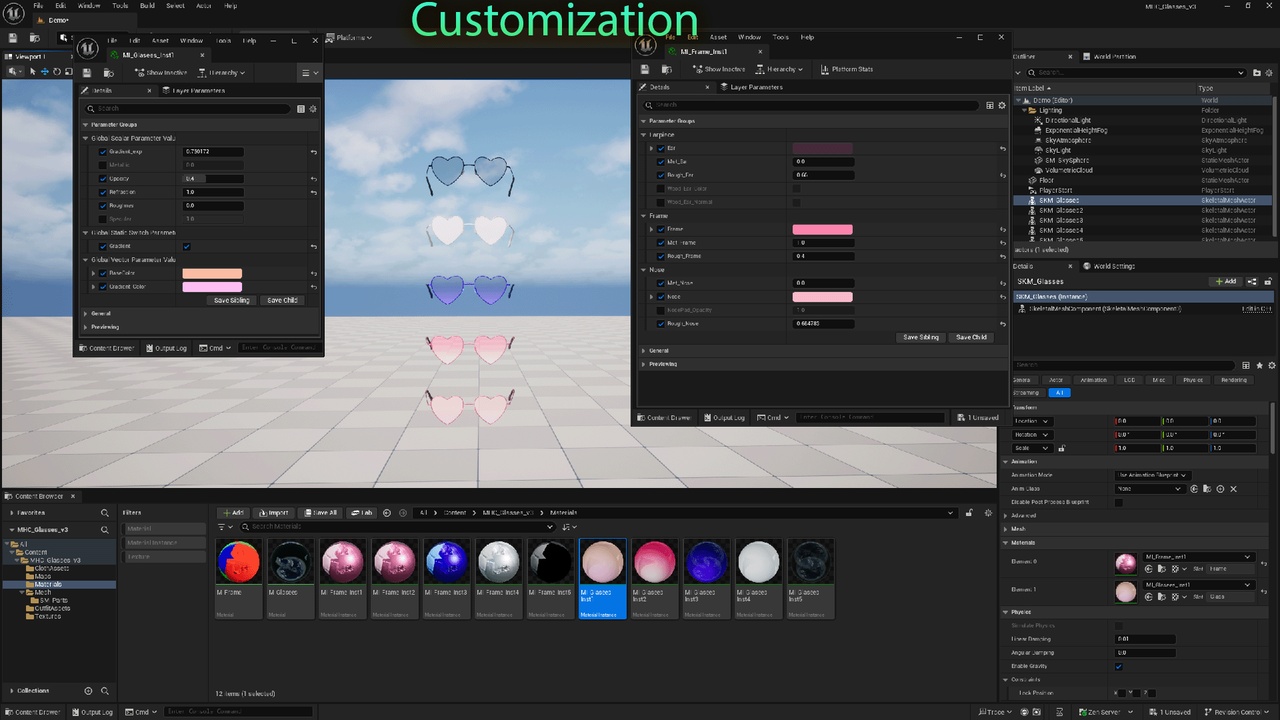The image size is (1280, 720).
Task: Toggle Rough_Nose override checkbox
Action: pyautogui.click(x=660, y=324)
